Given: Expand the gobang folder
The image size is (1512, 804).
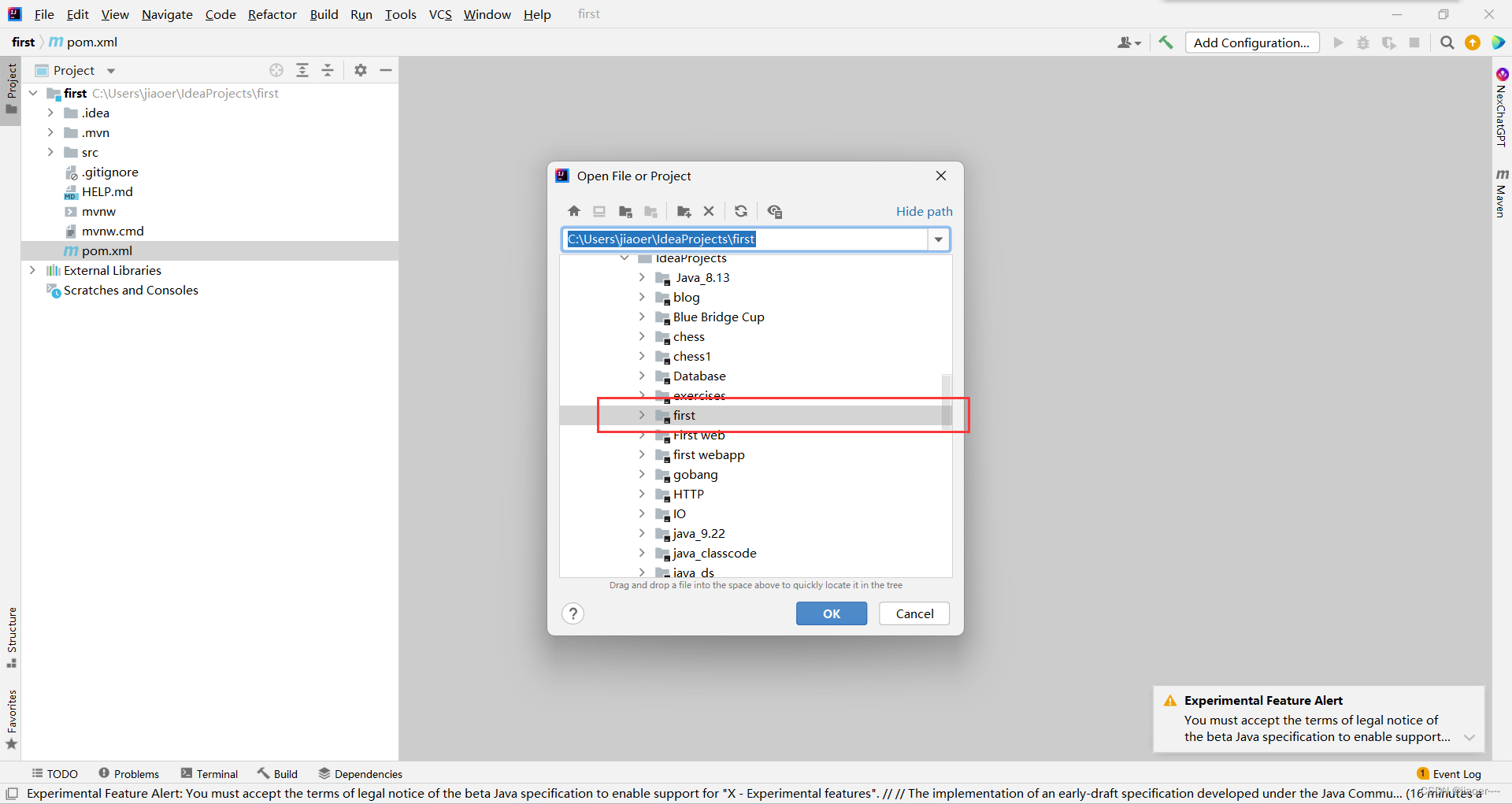Looking at the screenshot, I should click(642, 474).
